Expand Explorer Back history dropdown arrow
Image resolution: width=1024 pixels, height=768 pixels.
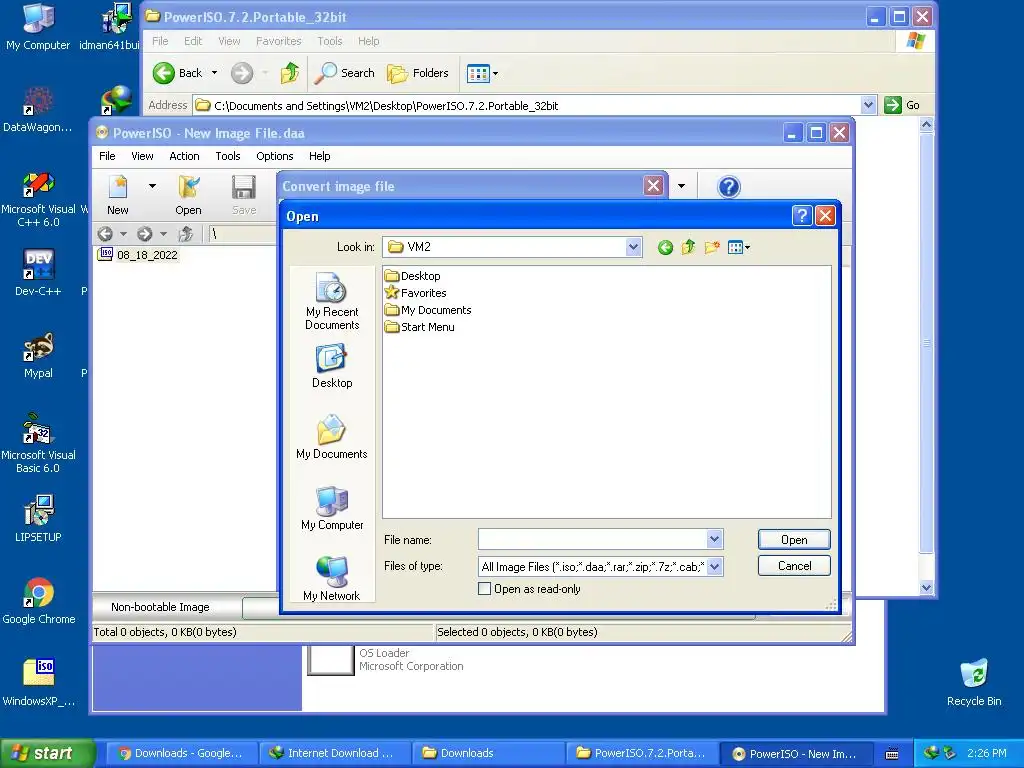tap(214, 73)
